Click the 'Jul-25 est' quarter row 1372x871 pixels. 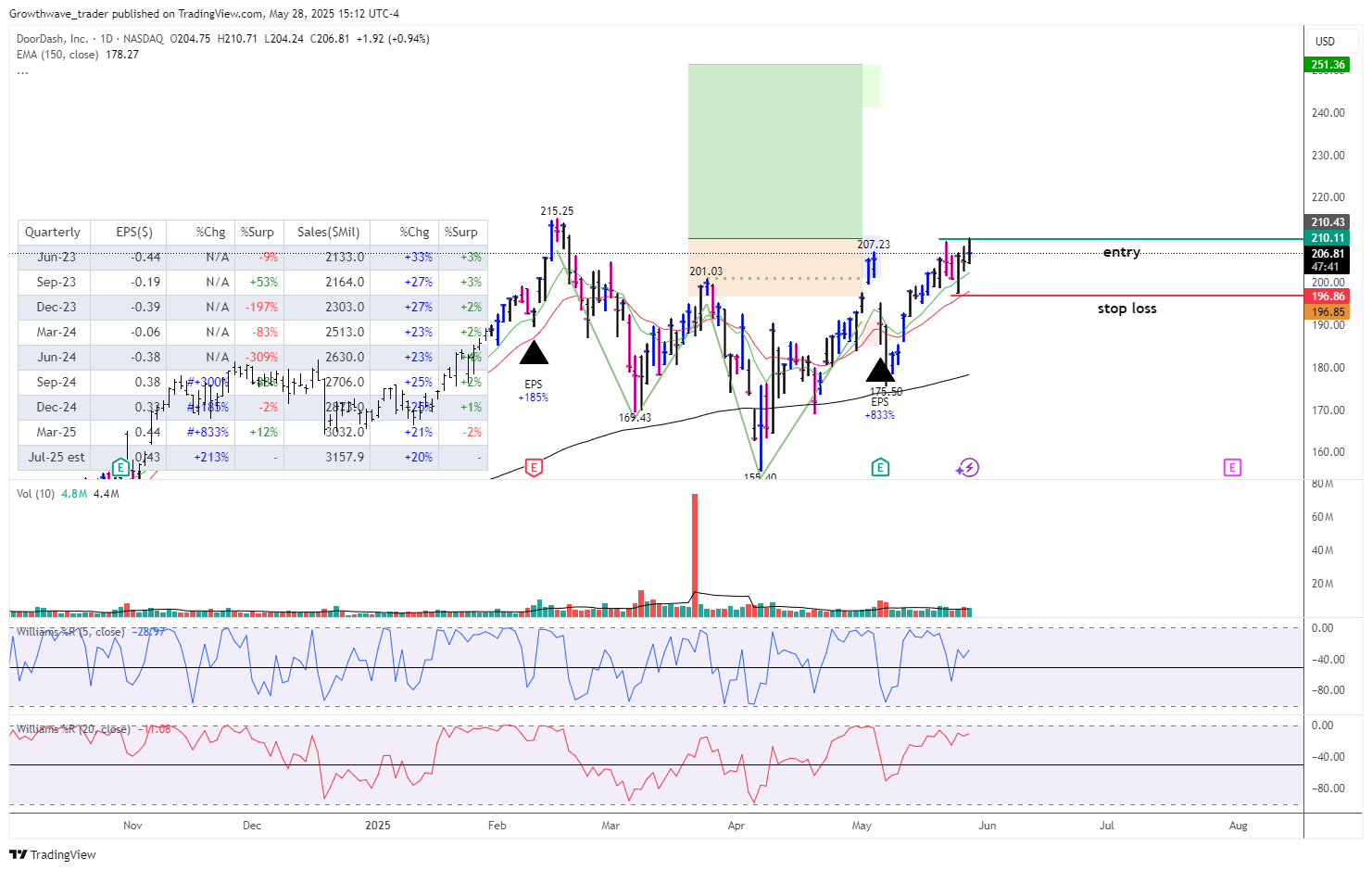252,457
